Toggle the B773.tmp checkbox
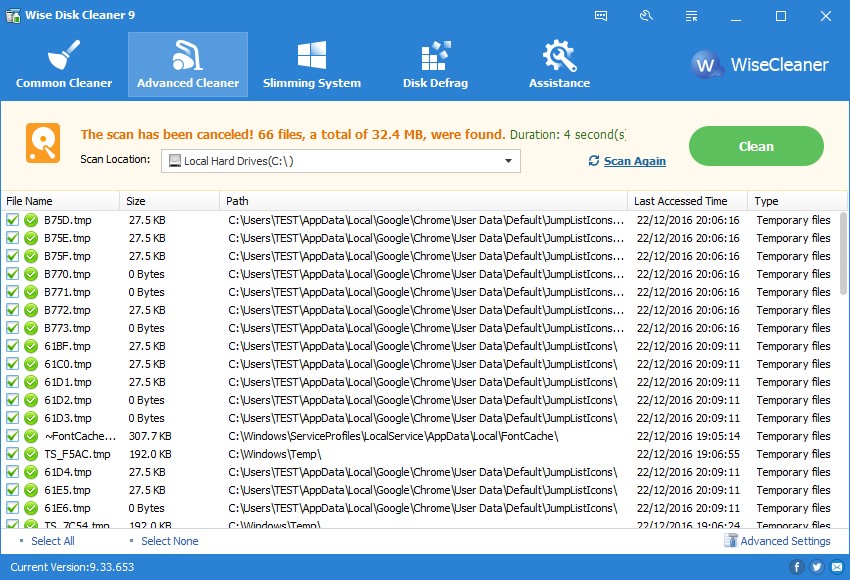 tap(12, 328)
